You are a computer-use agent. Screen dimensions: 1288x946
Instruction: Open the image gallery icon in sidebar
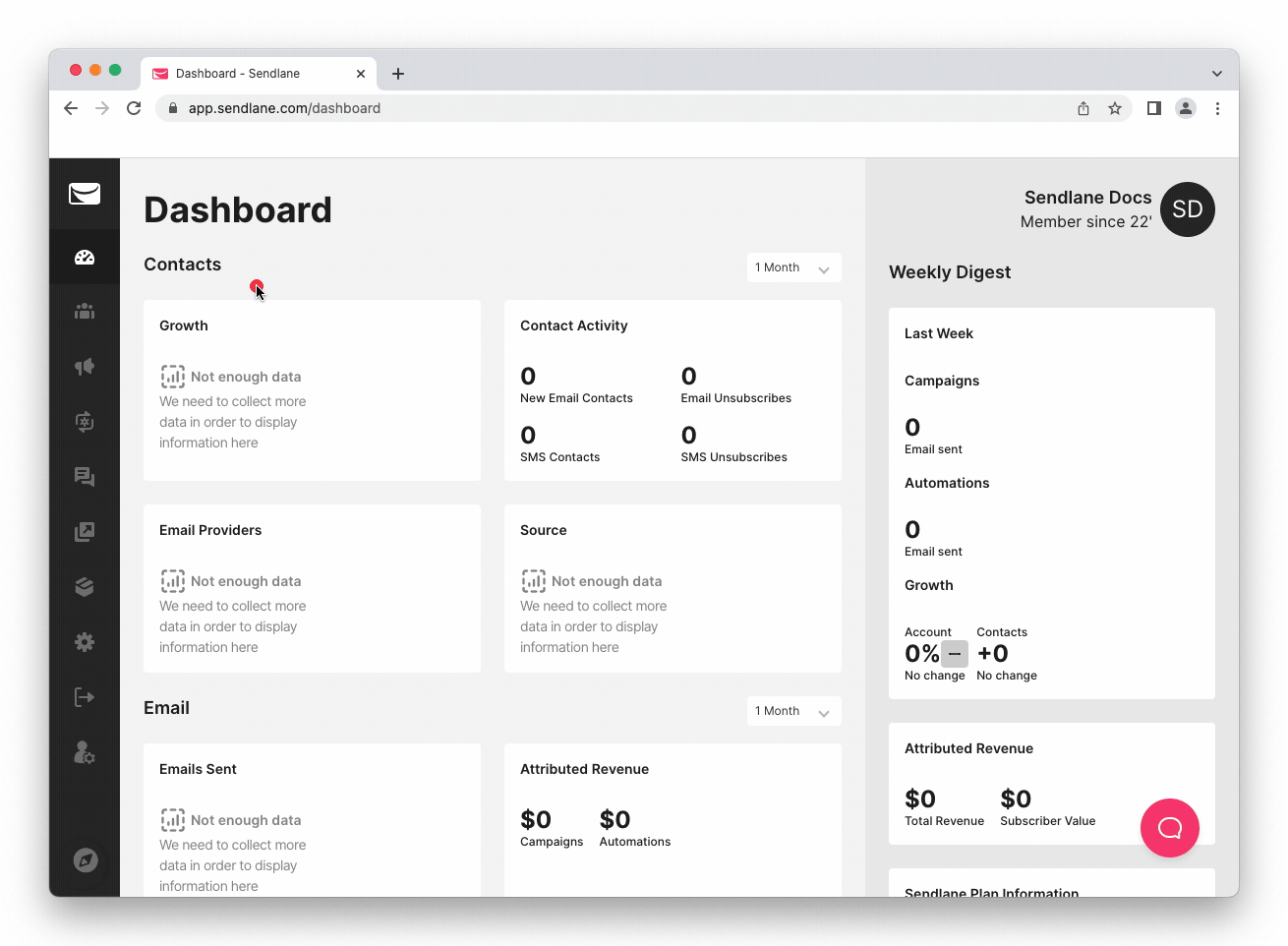pyautogui.click(x=85, y=532)
